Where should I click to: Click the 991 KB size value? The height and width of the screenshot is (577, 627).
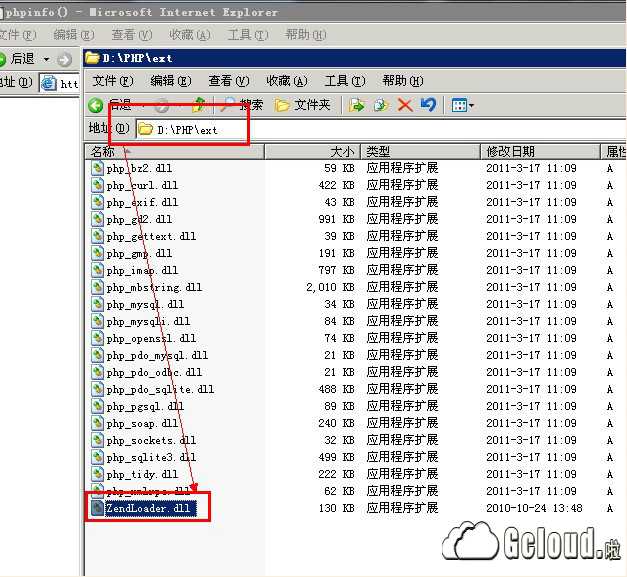click(337, 219)
